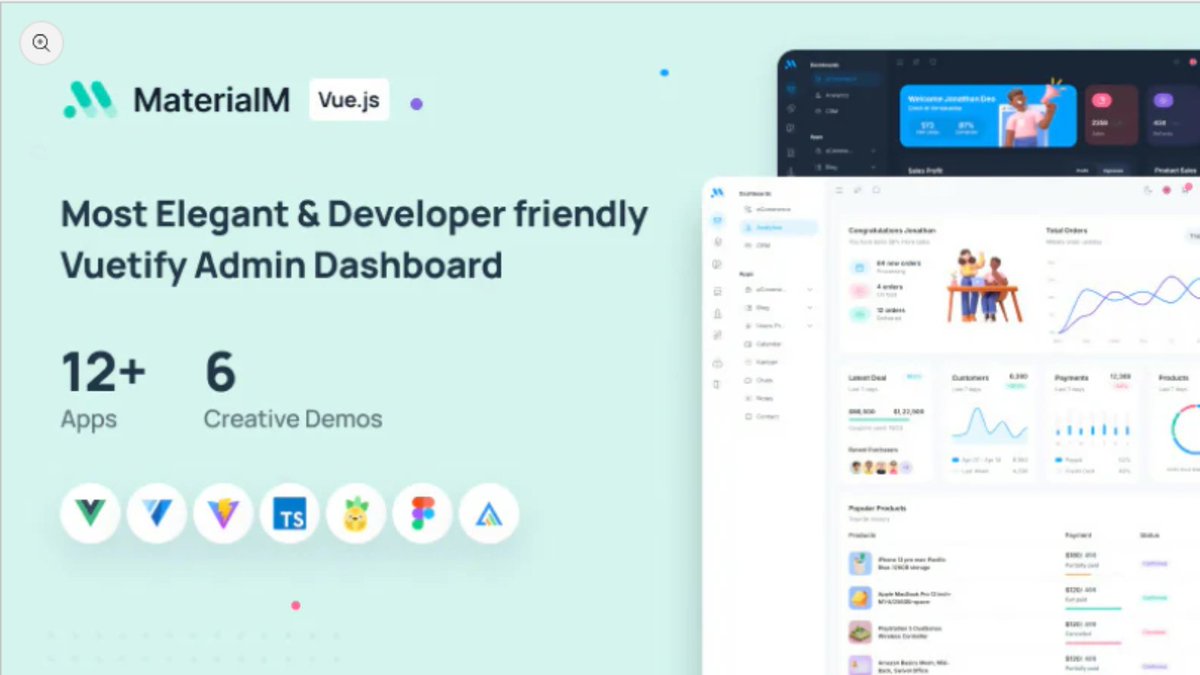The image size is (1200, 675).
Task: Expand eCommerce apps chevron in light sidebar
Action: tap(809, 290)
